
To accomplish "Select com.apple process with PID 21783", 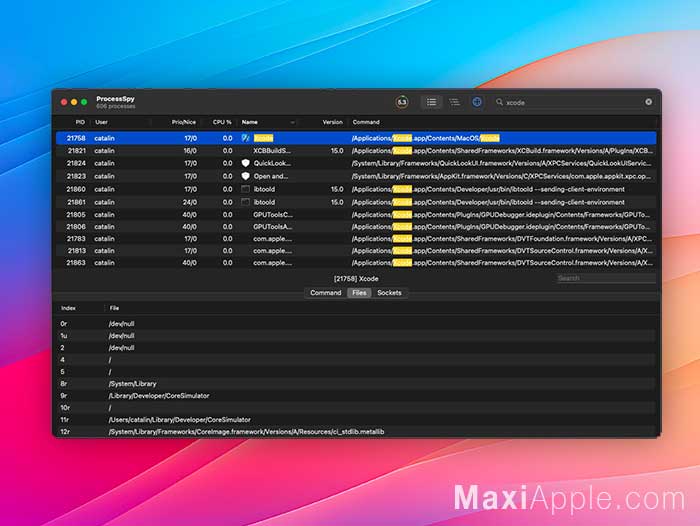I will click(356, 239).
